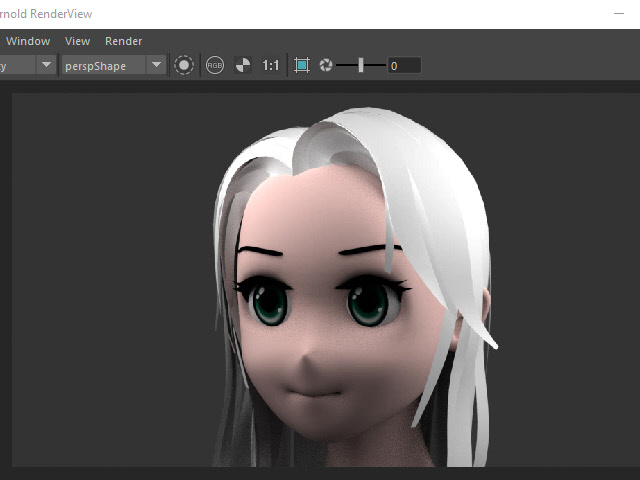Image resolution: width=640 pixels, height=480 pixels.
Task: Click the exposure slider handle
Action: tap(361, 65)
